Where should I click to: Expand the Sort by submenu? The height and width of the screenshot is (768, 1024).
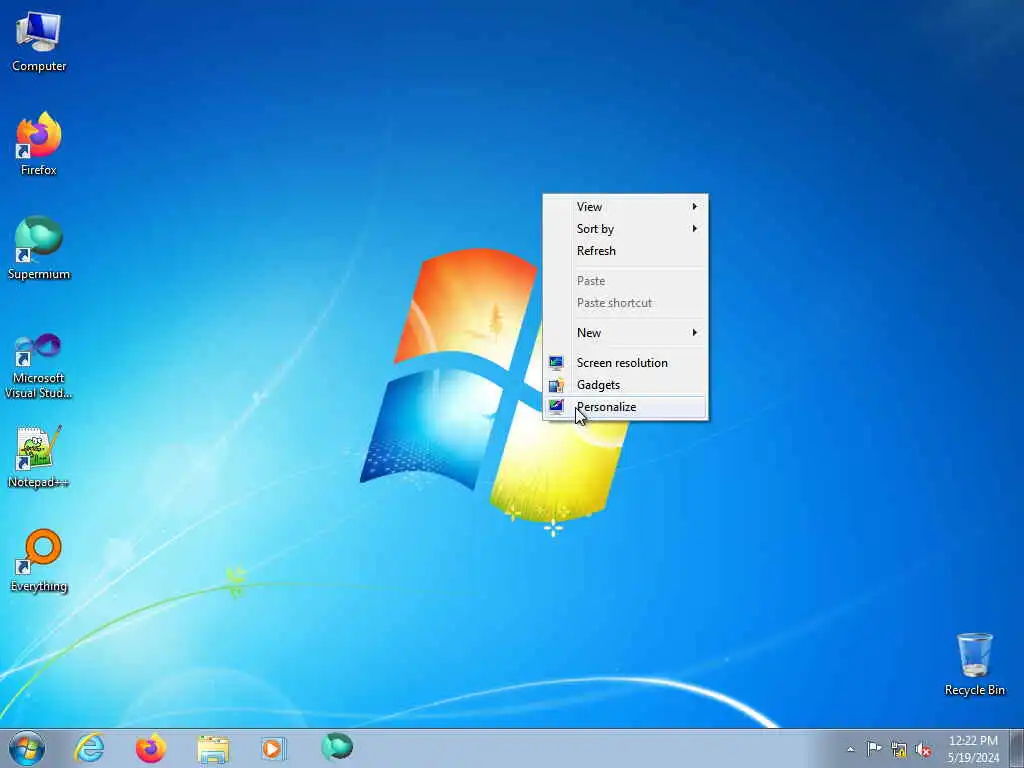point(626,229)
